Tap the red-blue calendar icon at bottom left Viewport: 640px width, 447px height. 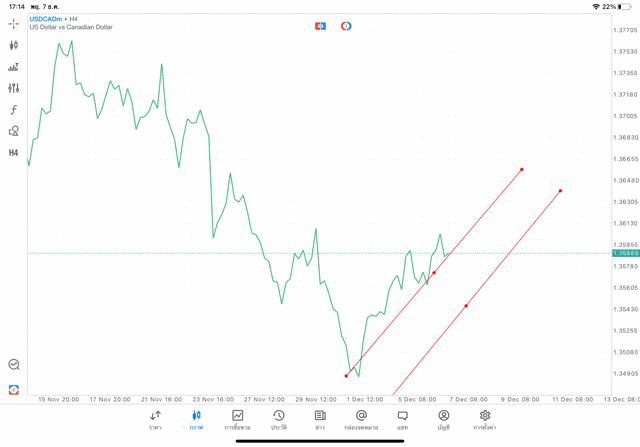pos(14,389)
